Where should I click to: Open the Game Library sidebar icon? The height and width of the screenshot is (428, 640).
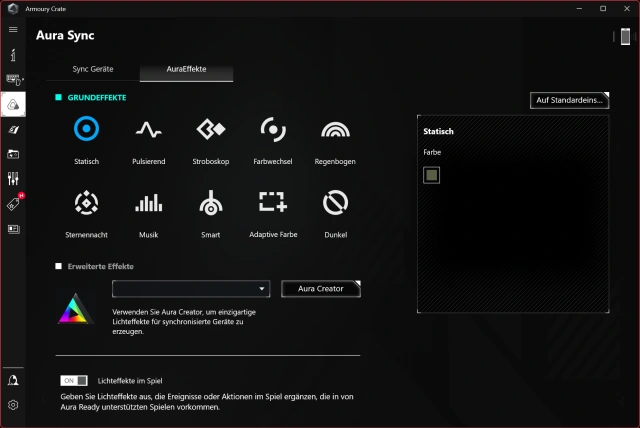pyautogui.click(x=13, y=154)
